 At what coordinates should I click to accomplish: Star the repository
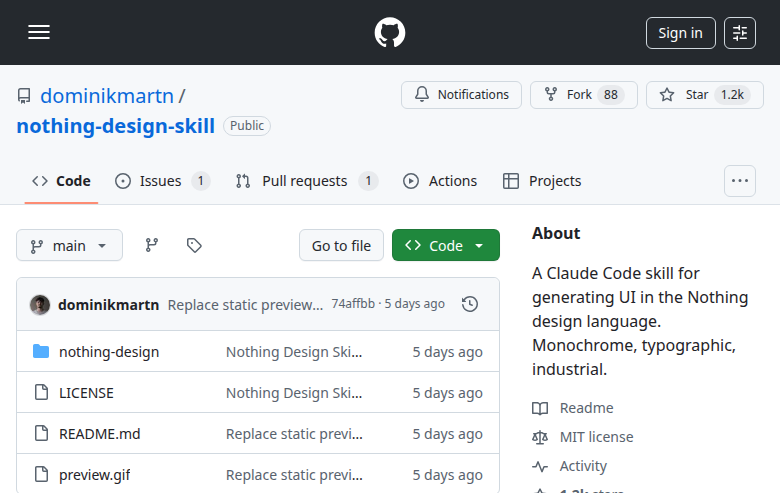point(704,95)
